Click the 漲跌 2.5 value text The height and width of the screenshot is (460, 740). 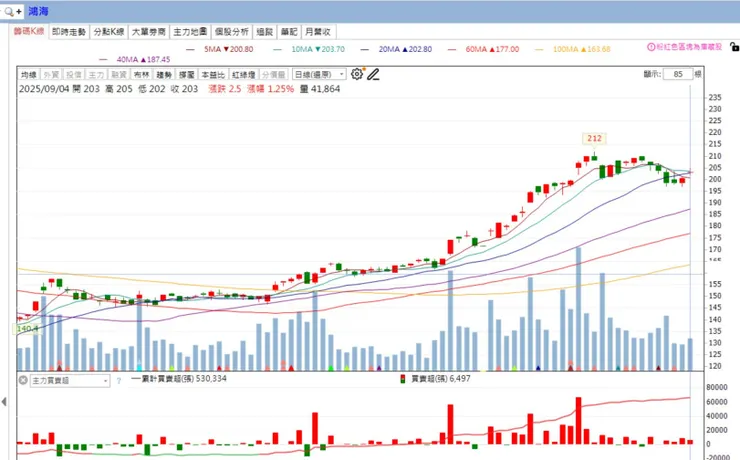[225, 89]
